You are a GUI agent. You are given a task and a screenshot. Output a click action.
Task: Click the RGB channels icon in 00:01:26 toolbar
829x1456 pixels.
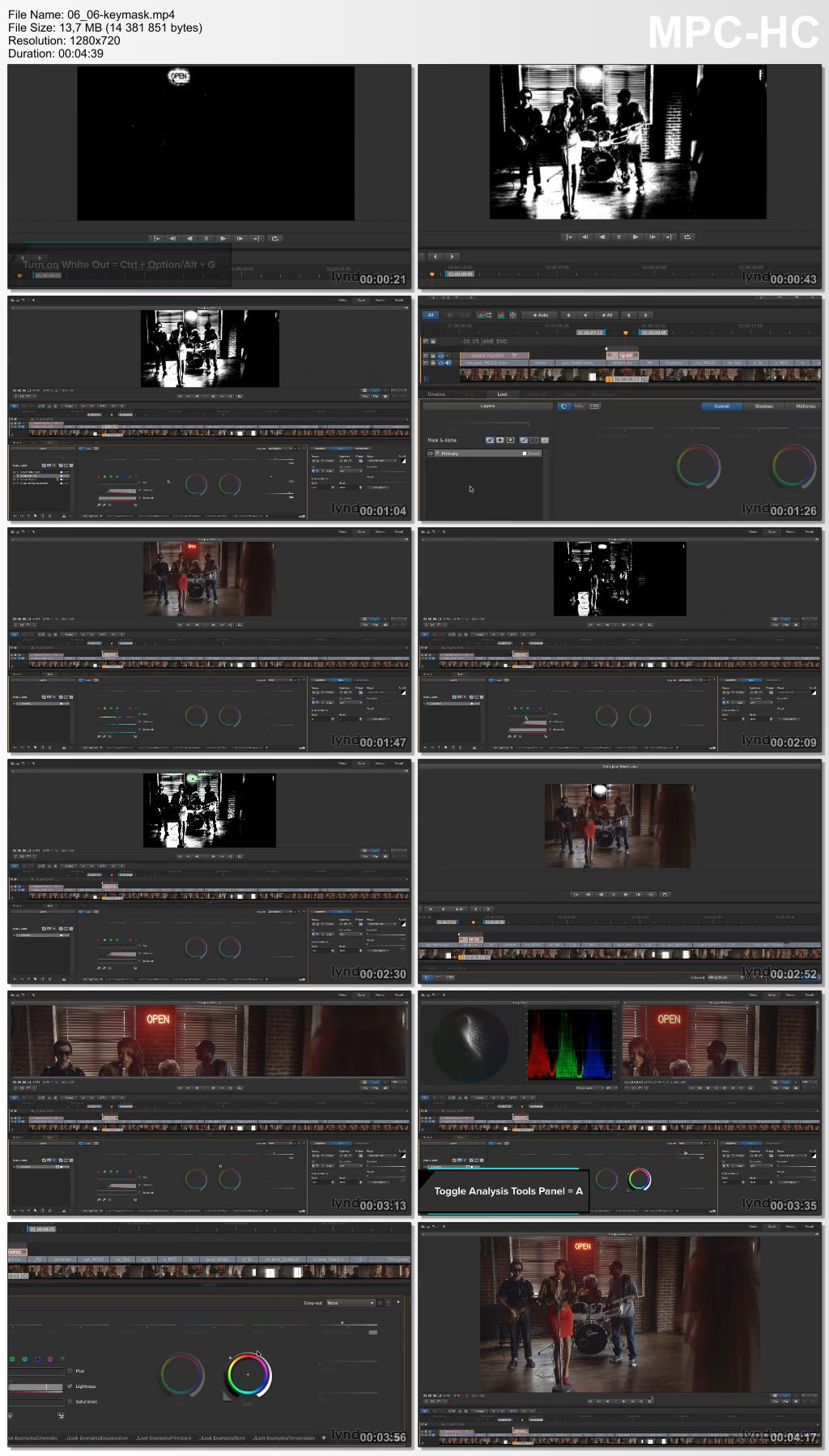tap(484, 315)
